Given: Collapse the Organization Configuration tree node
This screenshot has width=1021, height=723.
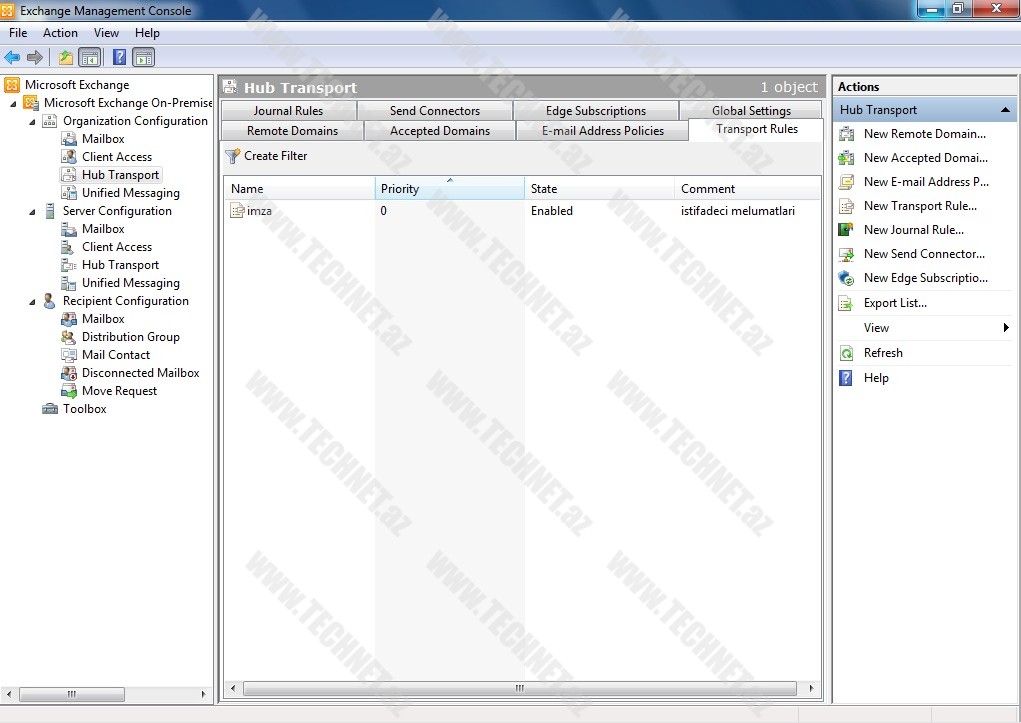Looking at the screenshot, I should click(32, 121).
